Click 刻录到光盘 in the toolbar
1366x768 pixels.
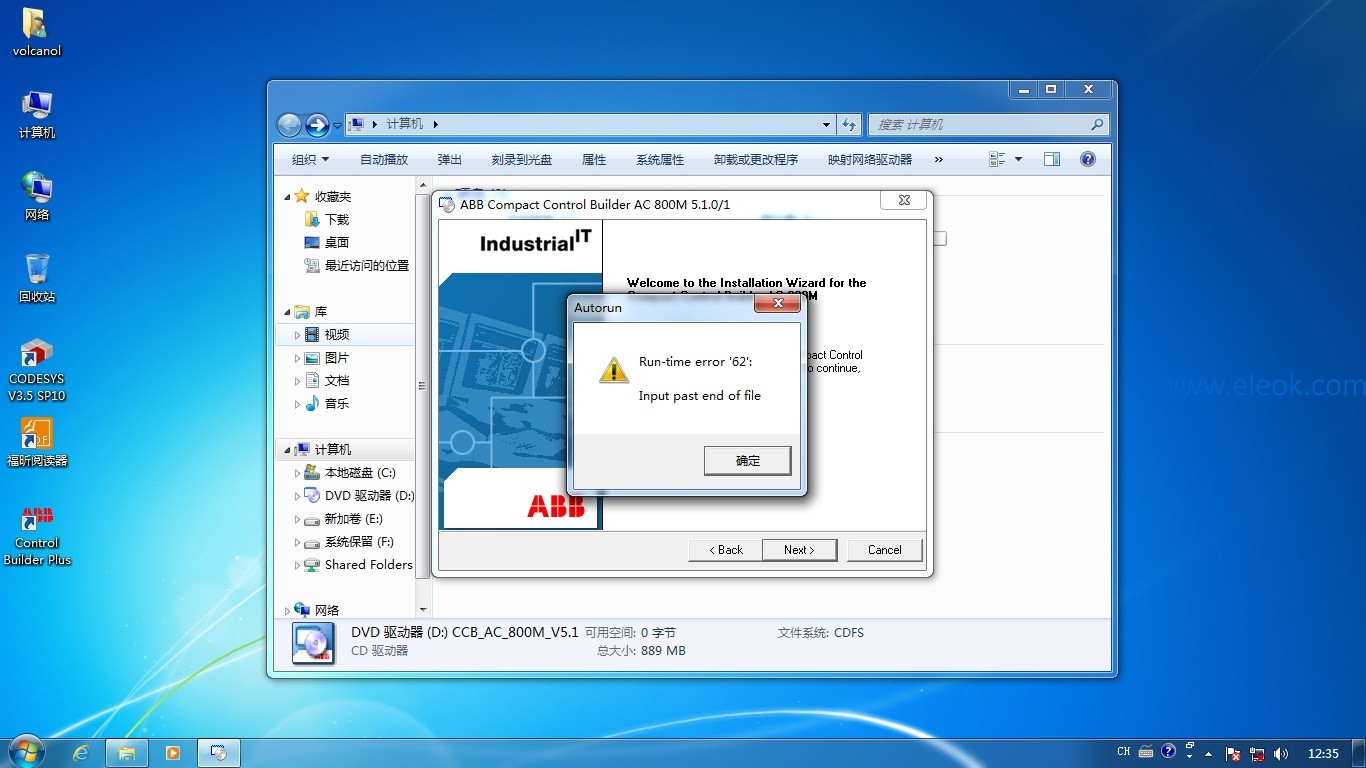click(x=522, y=160)
